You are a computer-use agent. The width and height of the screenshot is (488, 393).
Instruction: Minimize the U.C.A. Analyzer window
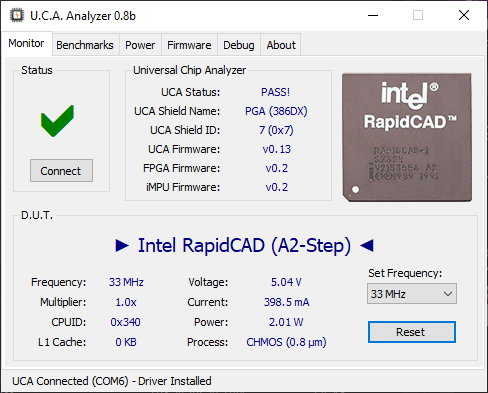tap(373, 15)
